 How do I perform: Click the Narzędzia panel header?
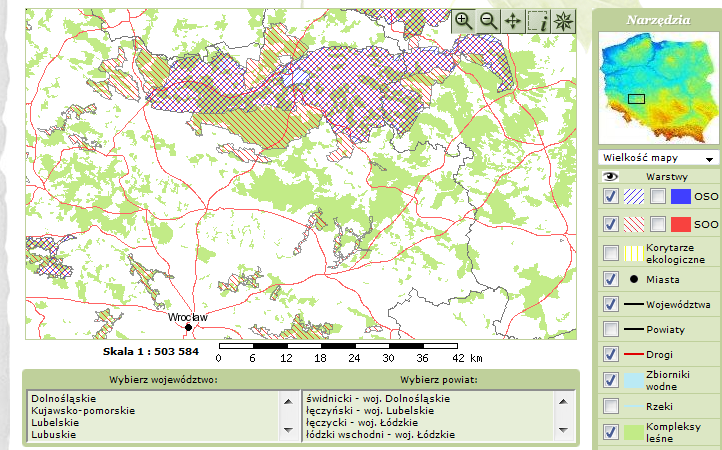pyautogui.click(x=658, y=20)
